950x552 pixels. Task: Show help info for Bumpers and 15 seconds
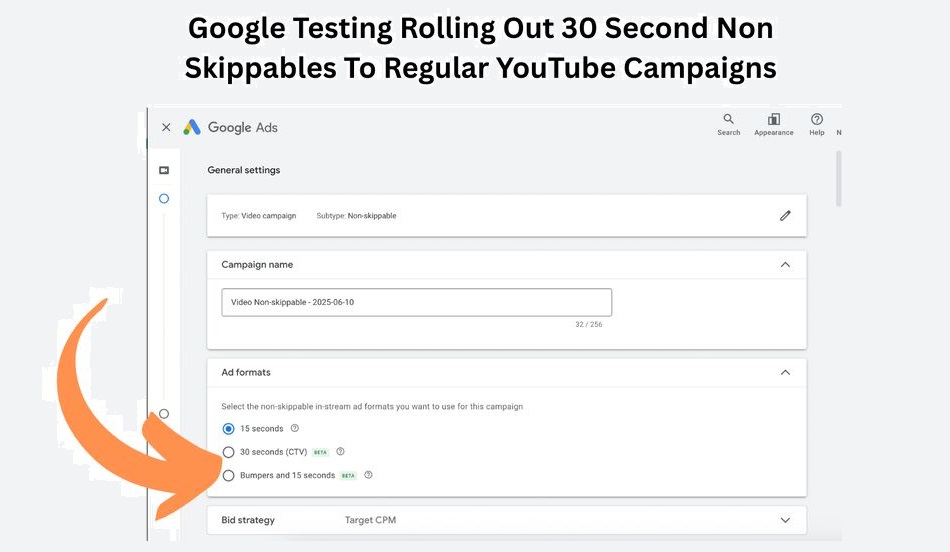pyautogui.click(x=368, y=475)
